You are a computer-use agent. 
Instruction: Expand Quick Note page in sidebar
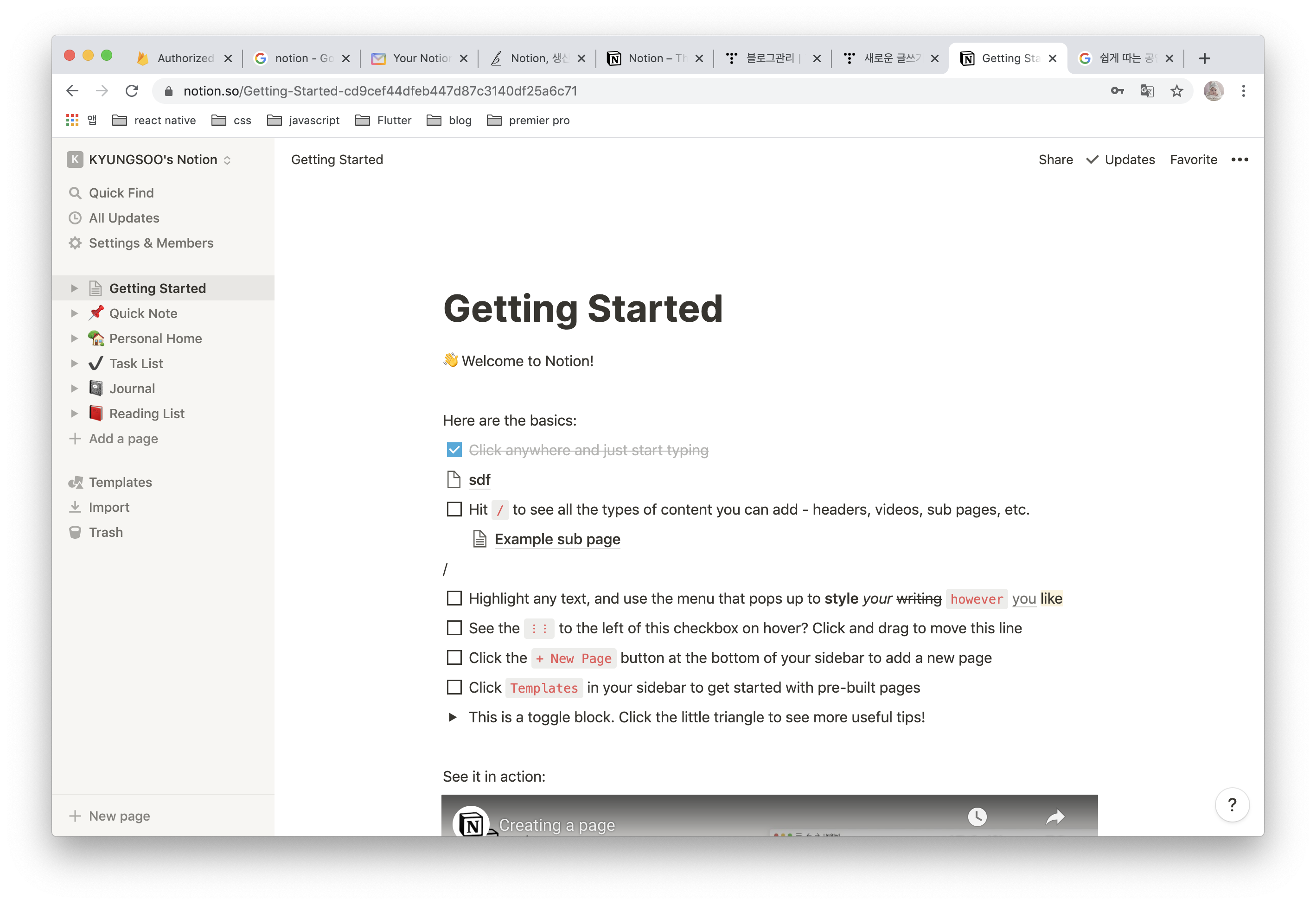click(74, 313)
